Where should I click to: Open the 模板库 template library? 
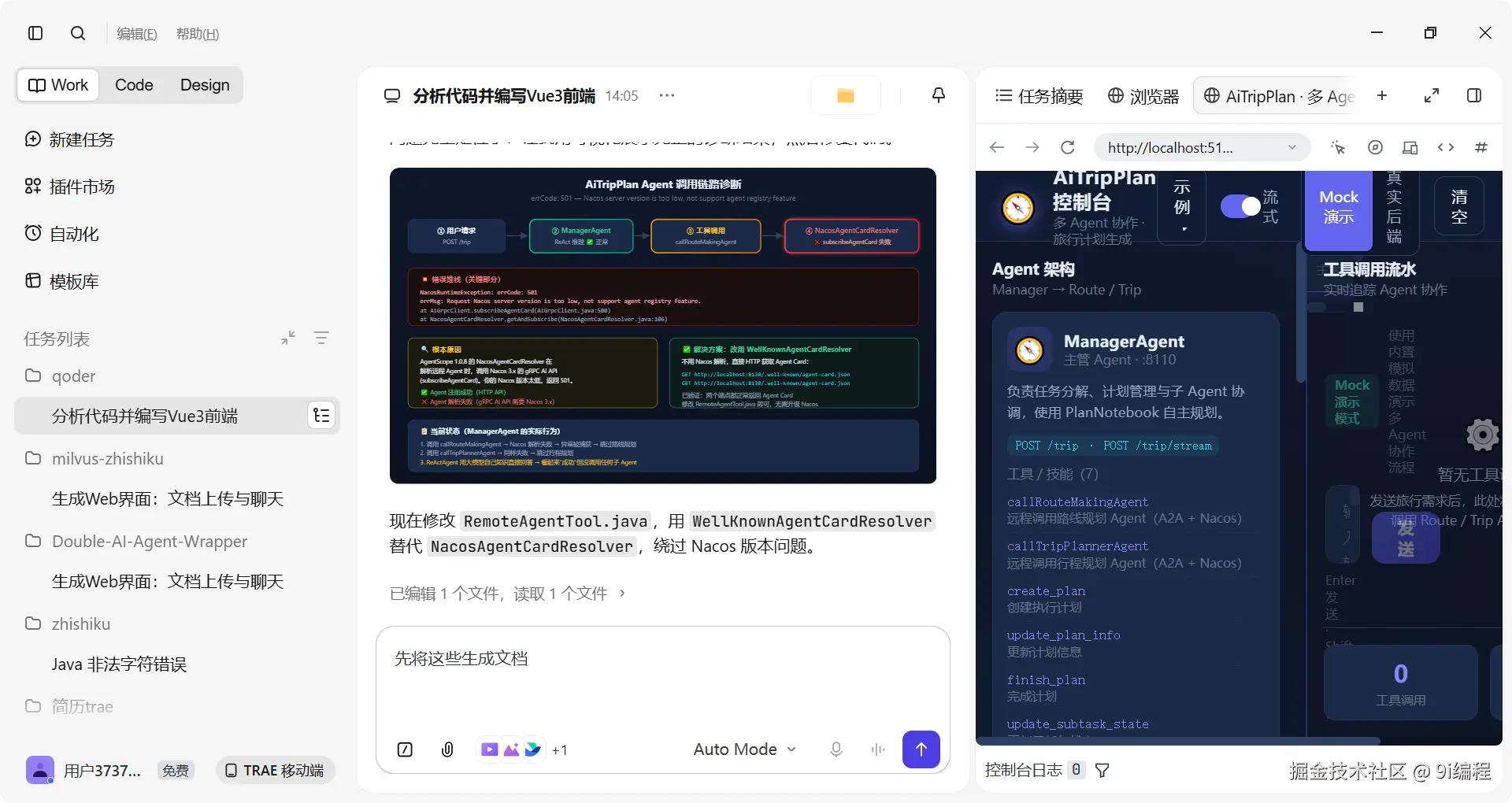[x=61, y=281]
